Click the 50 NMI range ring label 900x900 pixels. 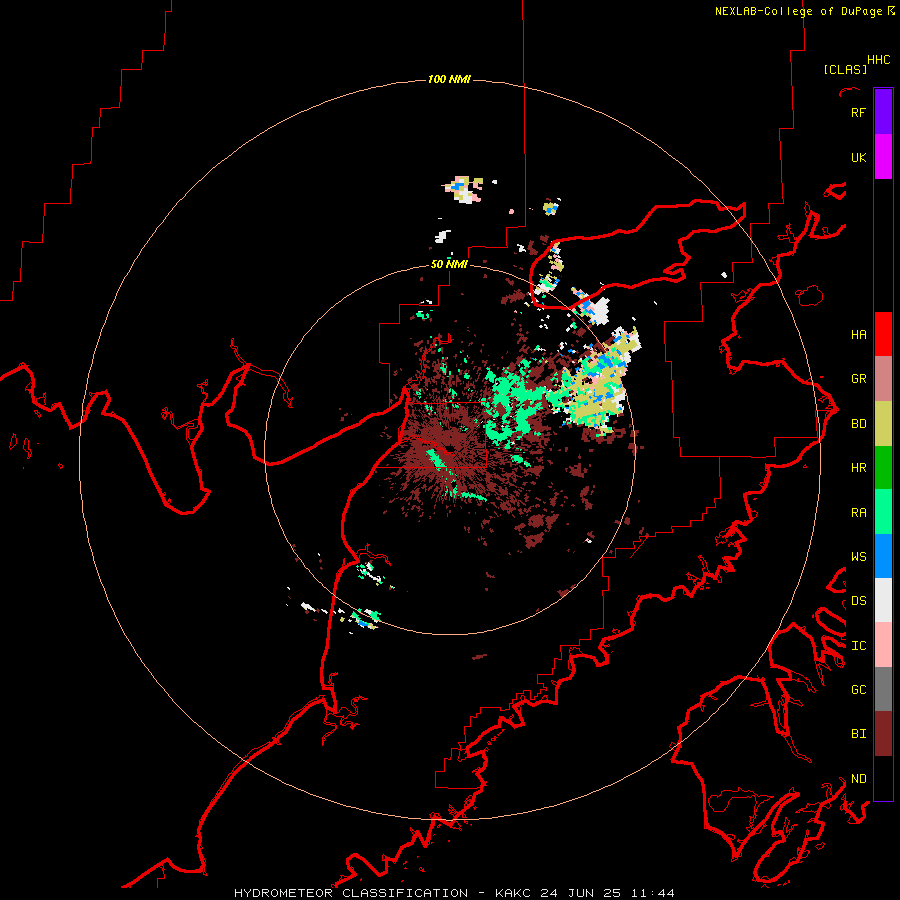[449, 264]
